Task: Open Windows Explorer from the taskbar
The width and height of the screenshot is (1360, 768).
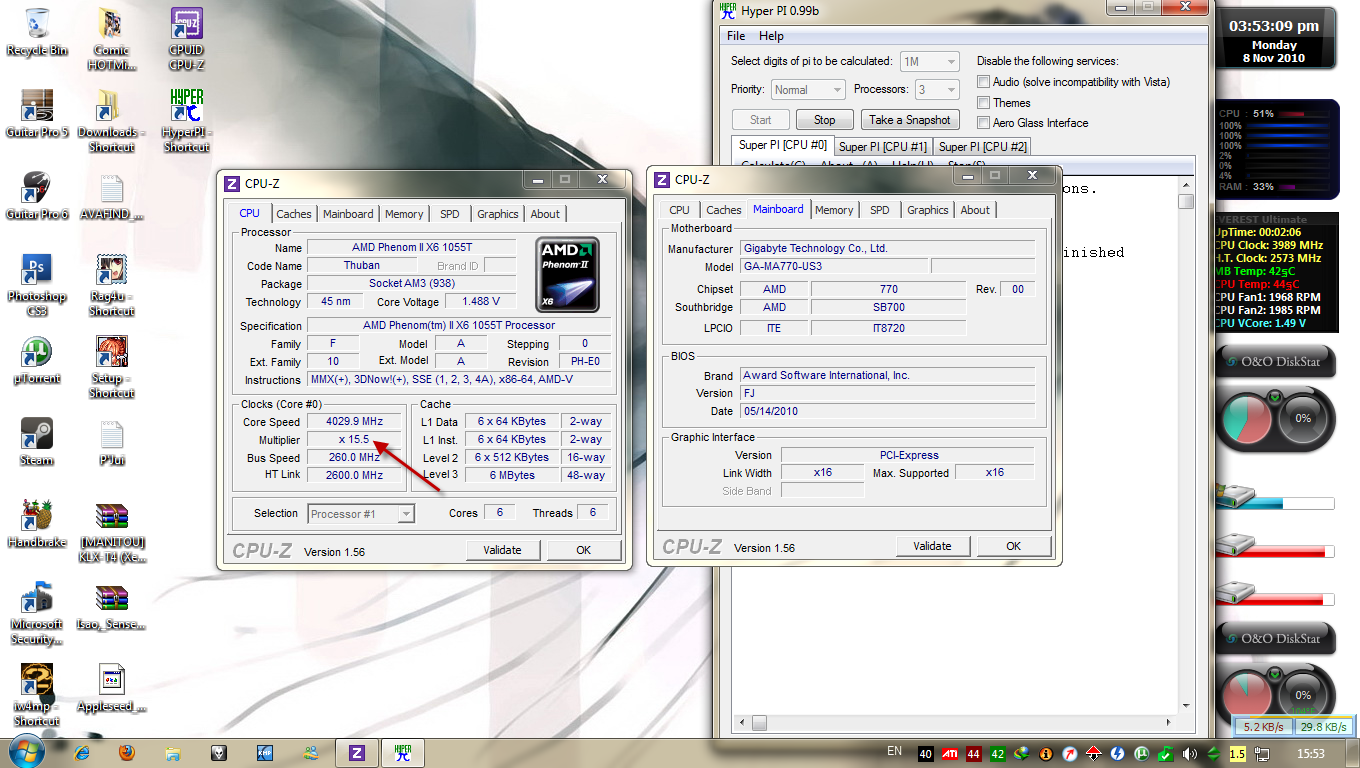Action: 173,752
